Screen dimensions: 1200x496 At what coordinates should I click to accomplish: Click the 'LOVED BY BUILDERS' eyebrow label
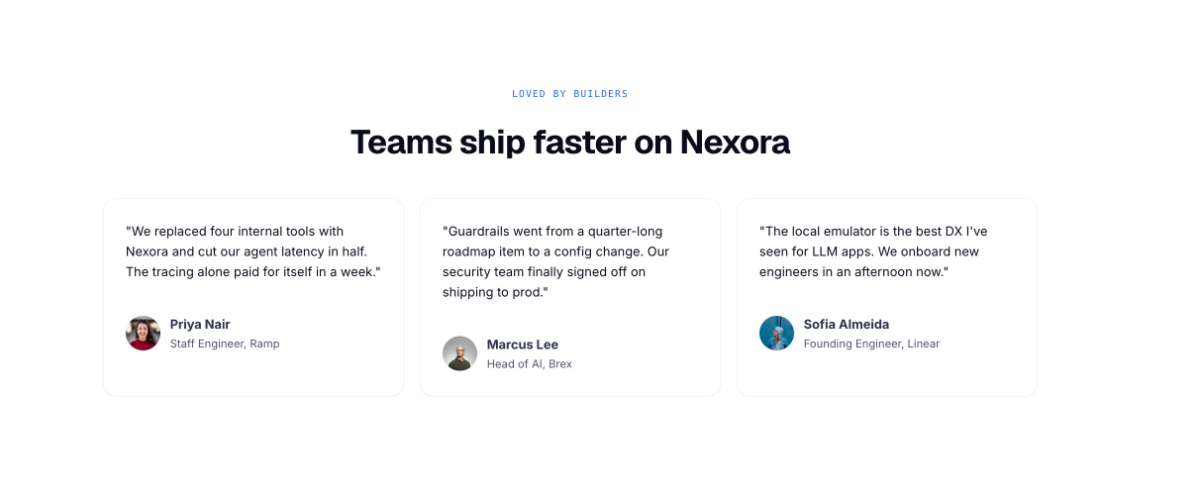coord(570,94)
